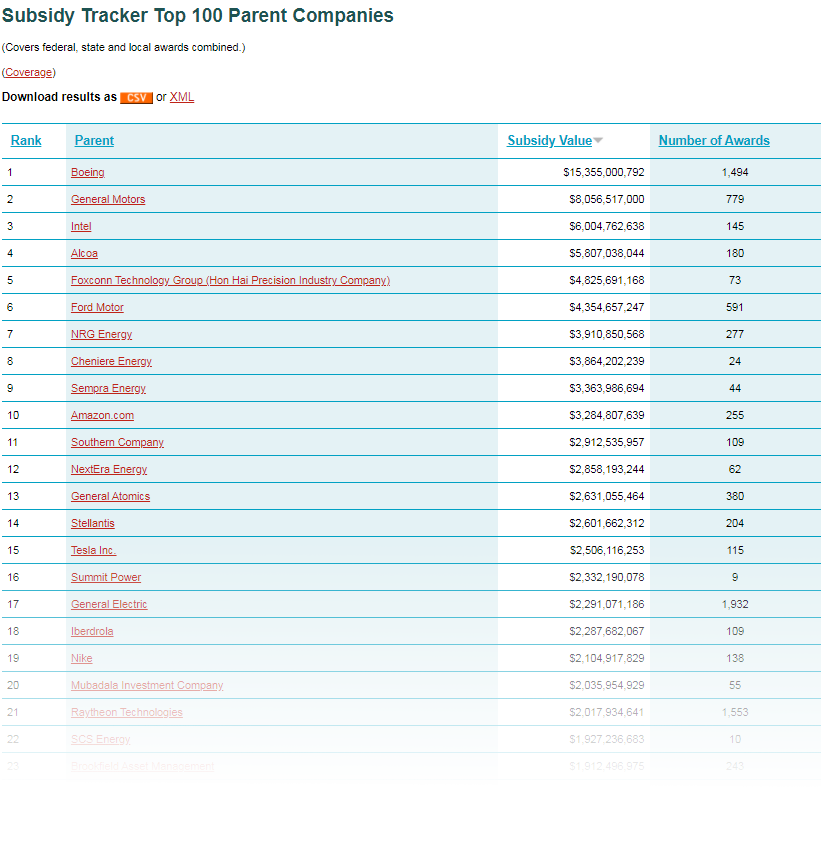Sort by Subsidy Value header
This screenshot has height=853, width=824.
coord(549,140)
